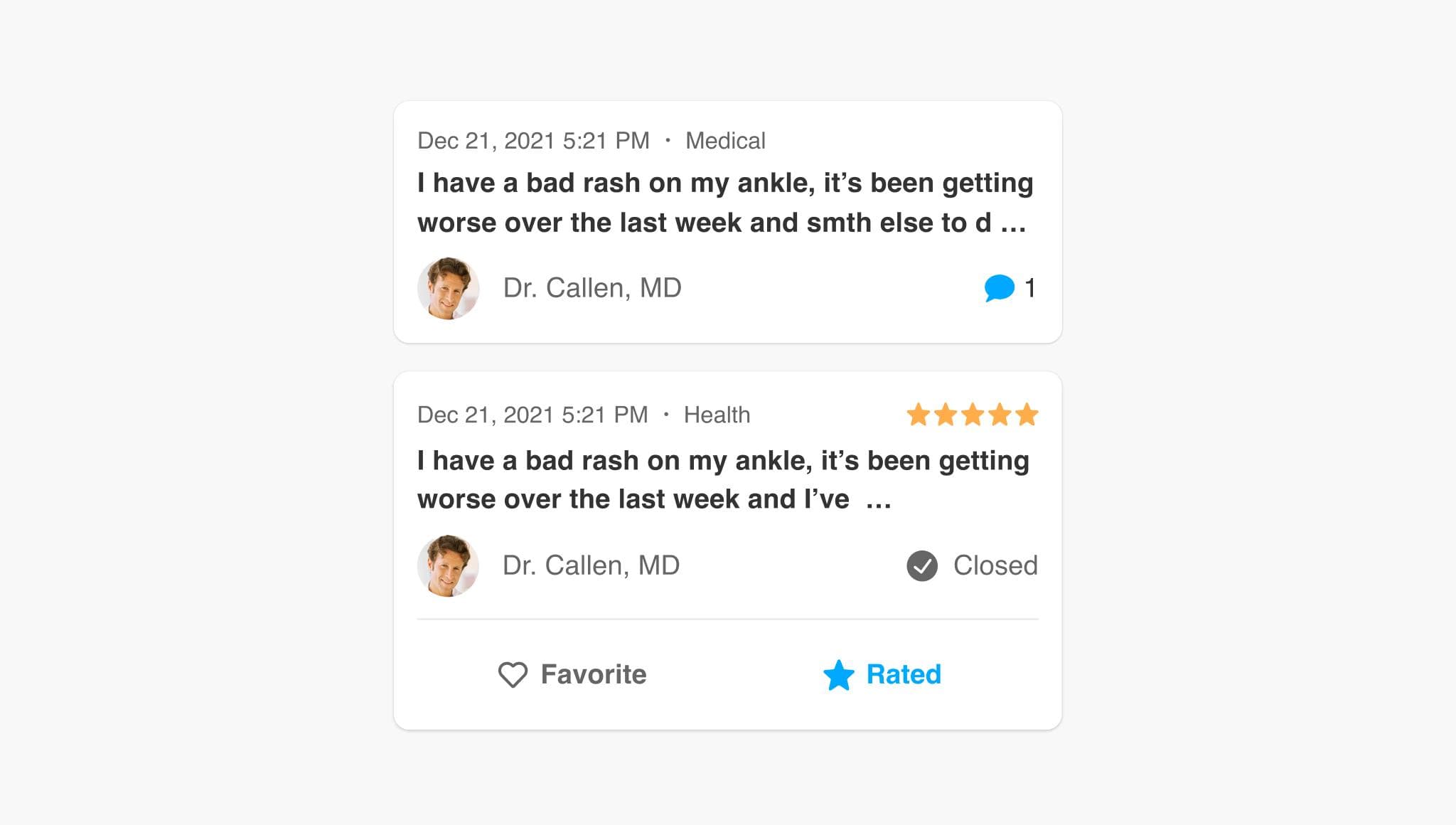The width and height of the screenshot is (1456, 825).
Task: Click the gray Closed checkmark icon
Action: pyautogui.click(x=922, y=566)
